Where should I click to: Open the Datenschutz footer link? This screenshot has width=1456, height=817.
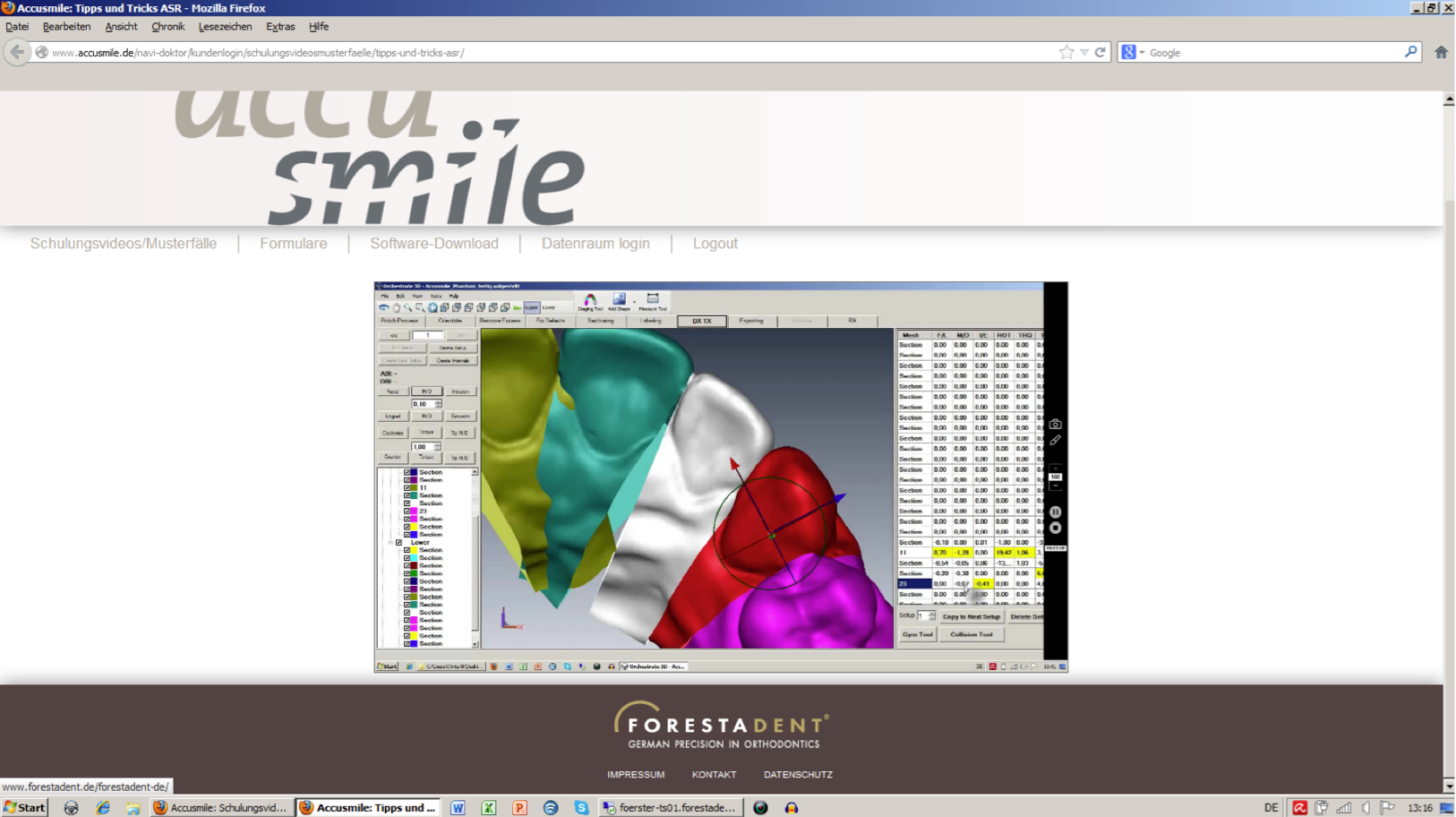click(x=798, y=775)
